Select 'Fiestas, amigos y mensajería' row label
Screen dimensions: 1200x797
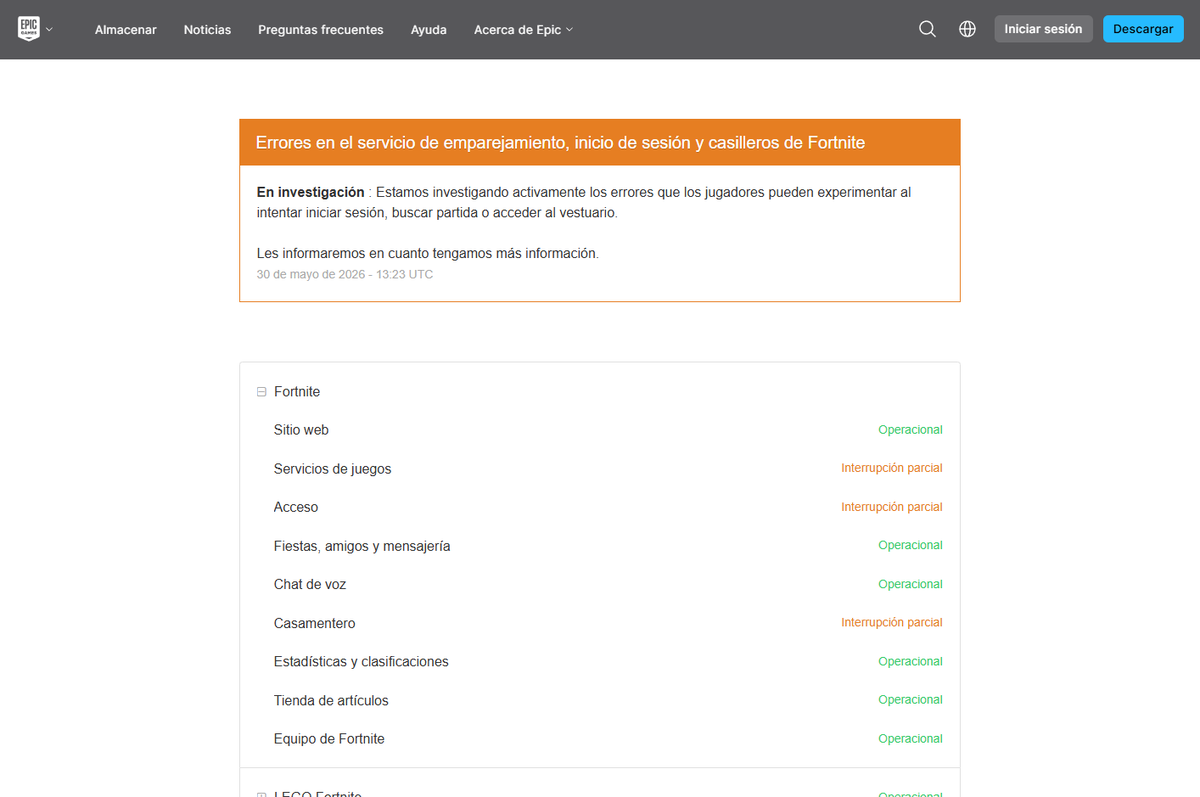pyautogui.click(x=362, y=546)
